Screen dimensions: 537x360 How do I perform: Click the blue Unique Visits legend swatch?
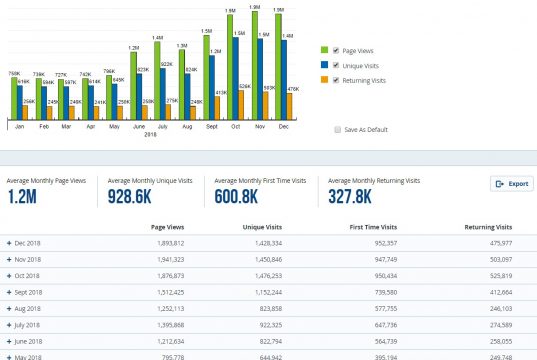click(x=324, y=65)
